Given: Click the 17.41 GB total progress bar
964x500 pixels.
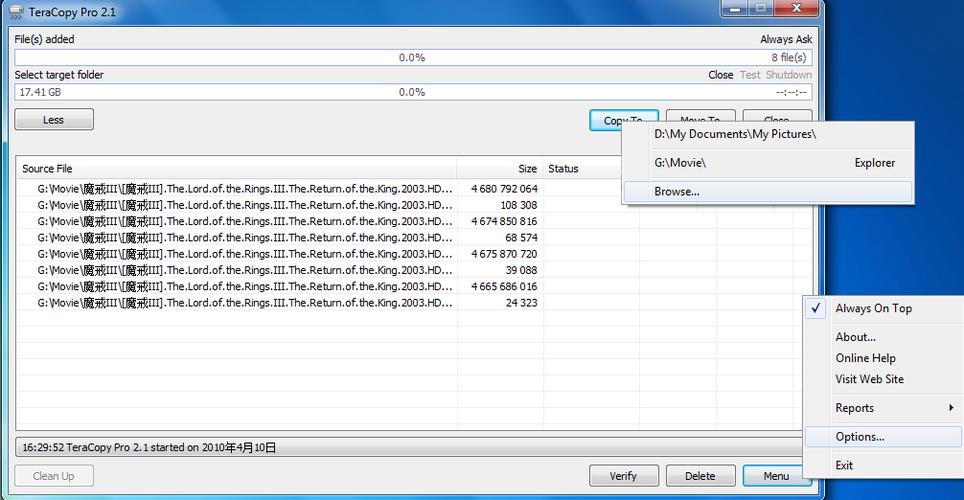Looking at the screenshot, I should coord(413,92).
